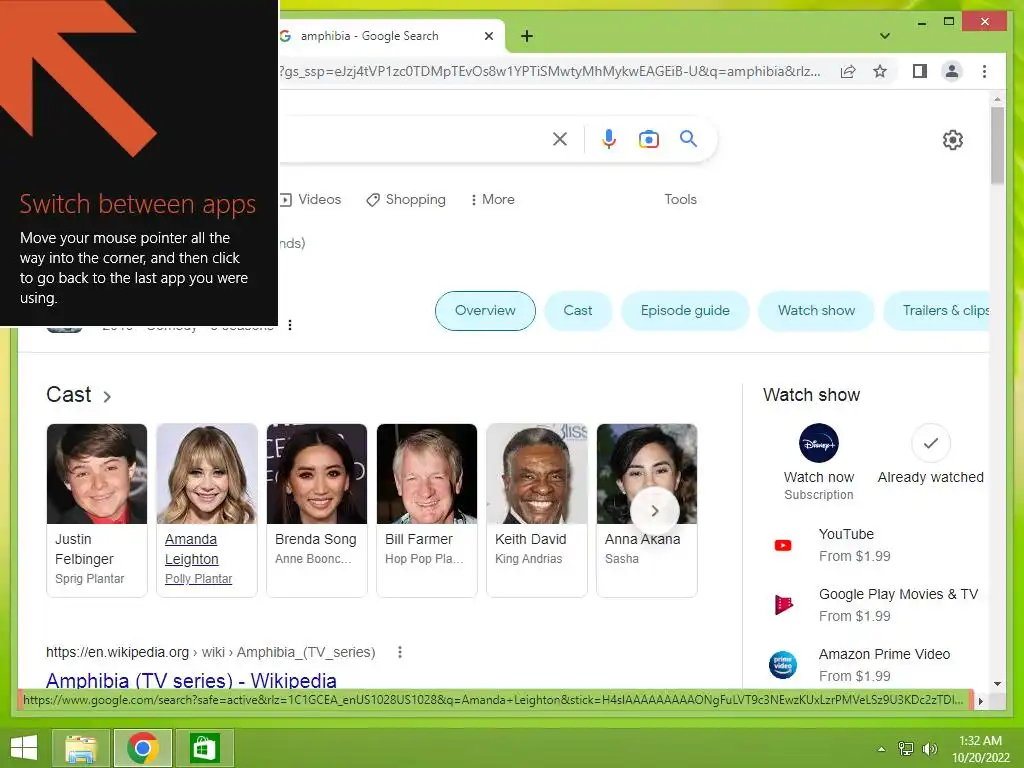This screenshot has height=768, width=1024.
Task: Click the YouTube From $1.99 price
Action: pyautogui.click(x=855, y=556)
